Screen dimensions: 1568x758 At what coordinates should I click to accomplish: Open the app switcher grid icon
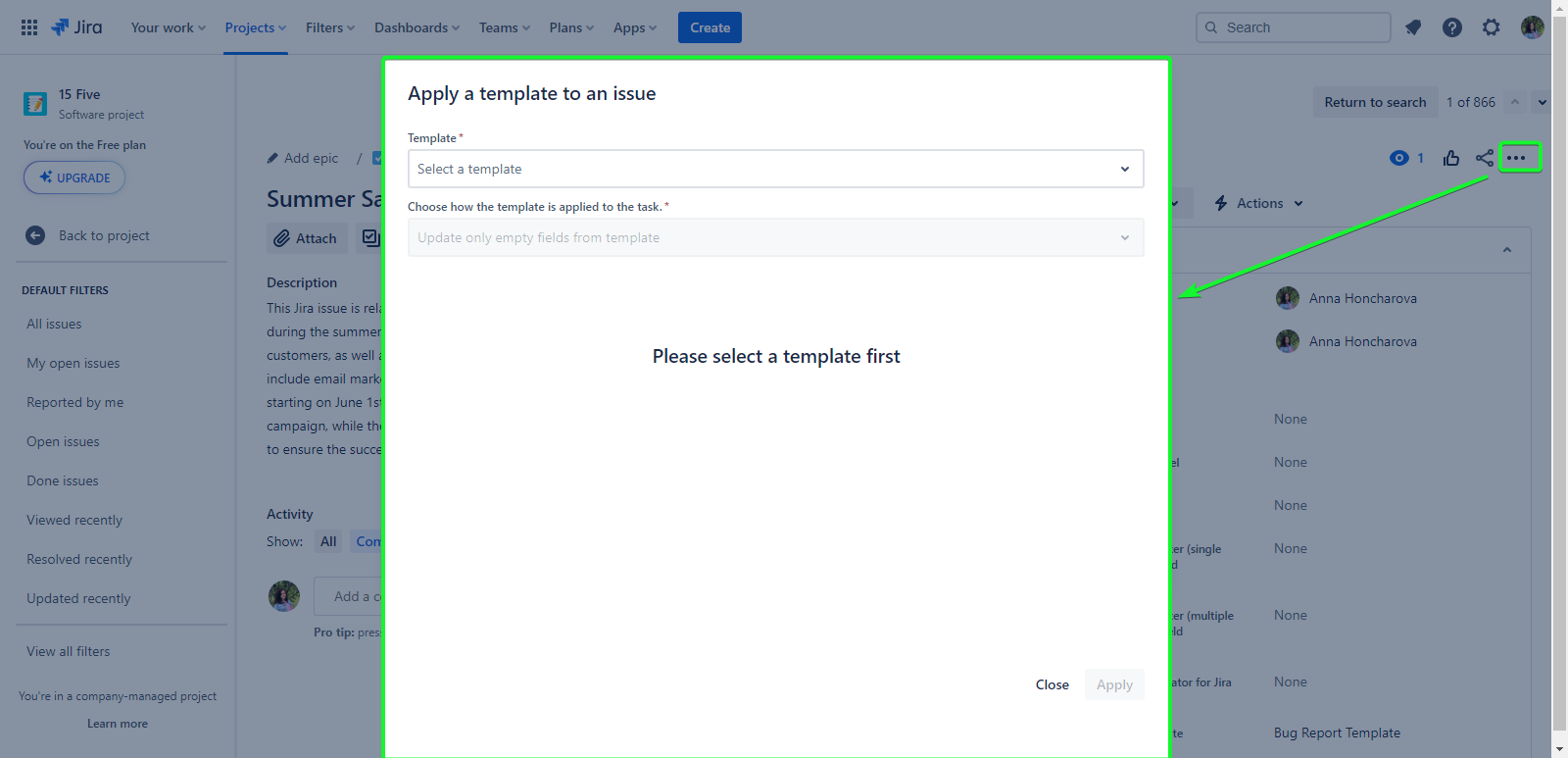(x=29, y=27)
